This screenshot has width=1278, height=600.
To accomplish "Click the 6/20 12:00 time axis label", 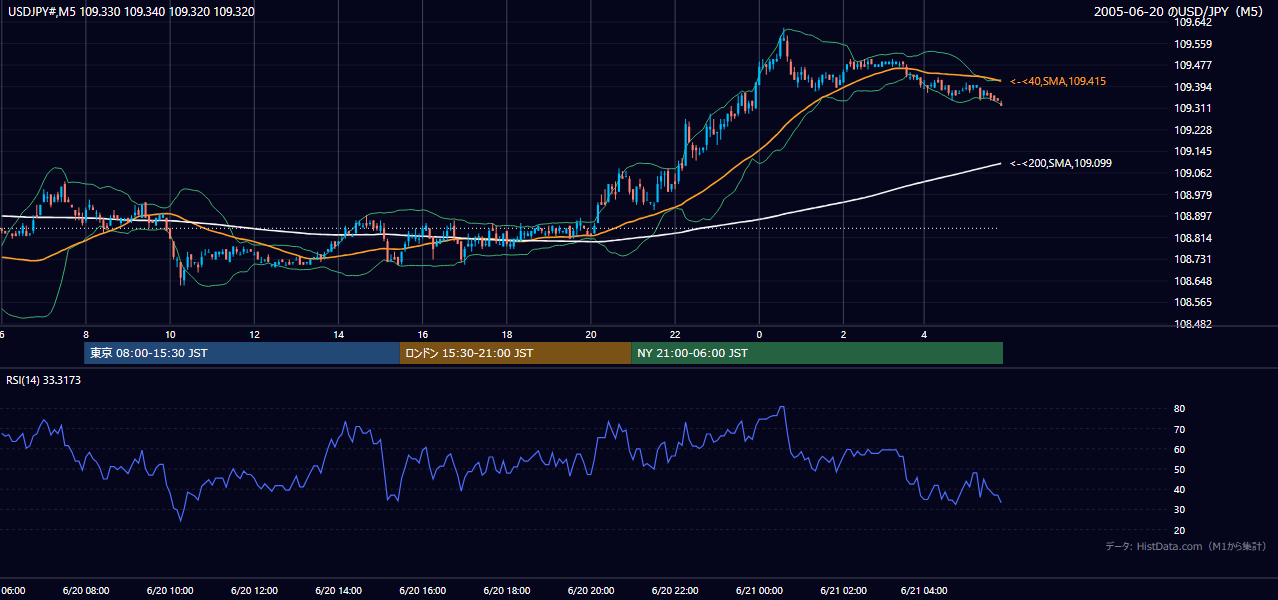I will [x=254, y=591].
